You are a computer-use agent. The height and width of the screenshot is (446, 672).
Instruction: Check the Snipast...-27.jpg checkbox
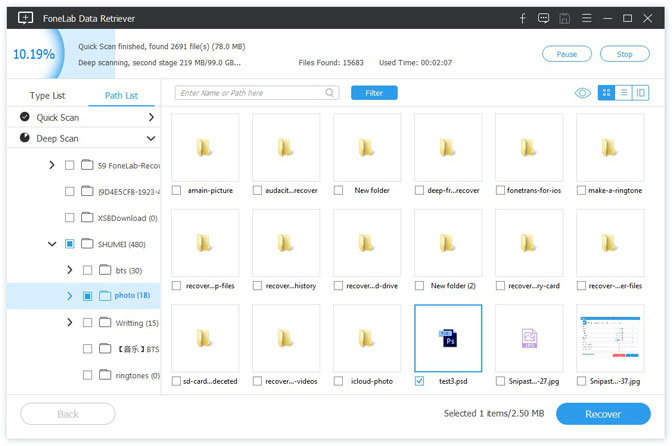pyautogui.click(x=500, y=381)
